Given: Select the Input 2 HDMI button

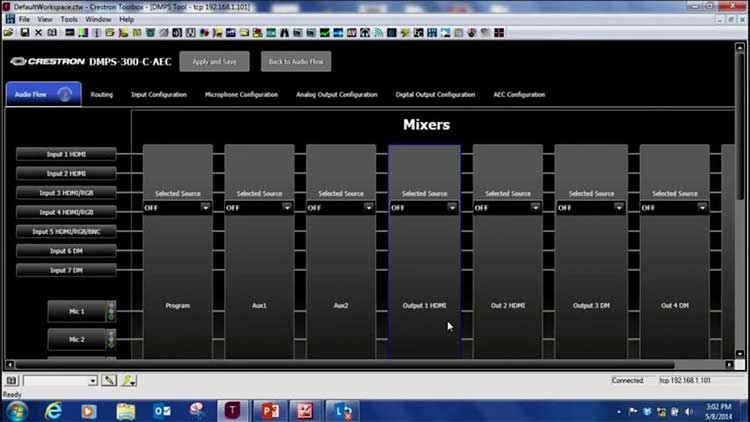Looking at the screenshot, I should tap(66, 173).
